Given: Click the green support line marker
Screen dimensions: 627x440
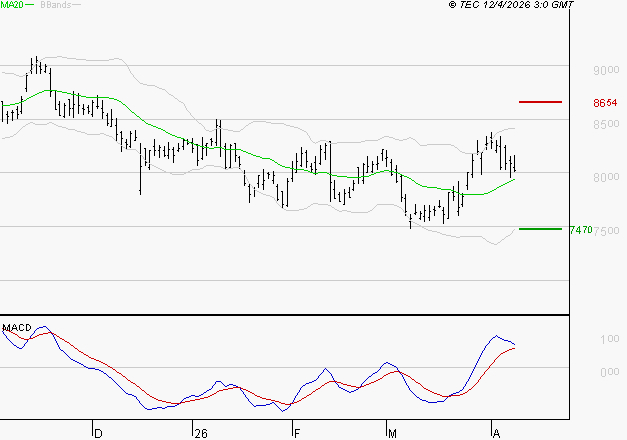Looking at the screenshot, I should pos(540,229).
